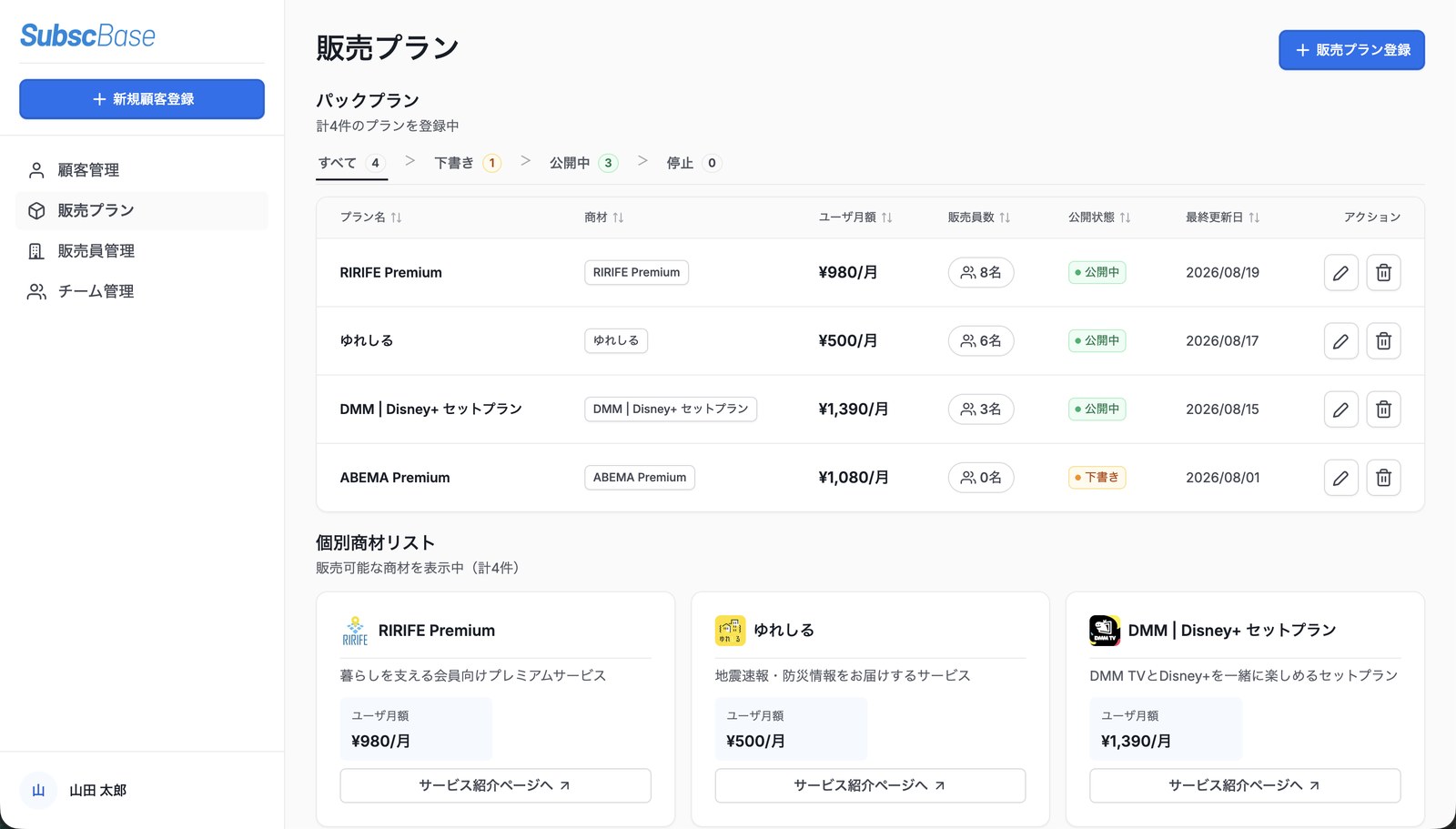
Task: Select the 公開中 tab
Action: pyautogui.click(x=583, y=163)
